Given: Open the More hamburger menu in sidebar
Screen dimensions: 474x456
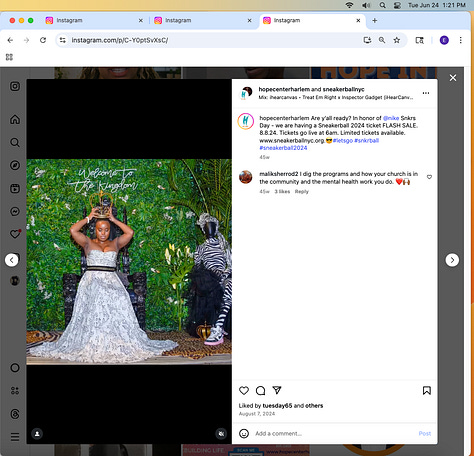Looking at the screenshot, I should pyautogui.click(x=15, y=437).
